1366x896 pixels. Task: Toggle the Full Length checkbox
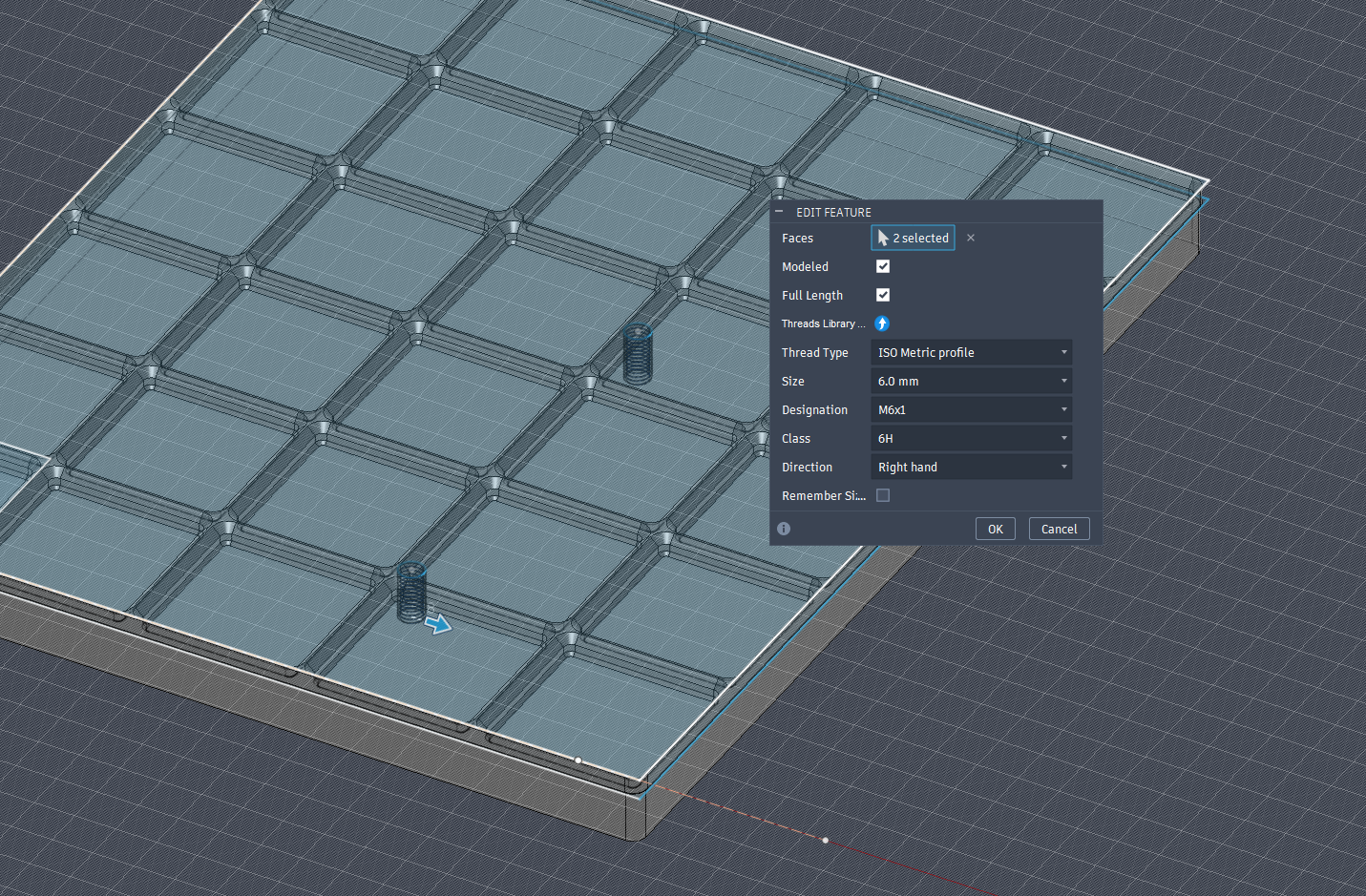883,295
